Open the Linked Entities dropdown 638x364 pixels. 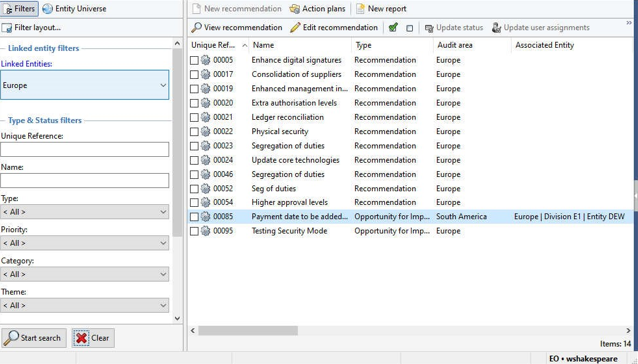click(x=85, y=85)
